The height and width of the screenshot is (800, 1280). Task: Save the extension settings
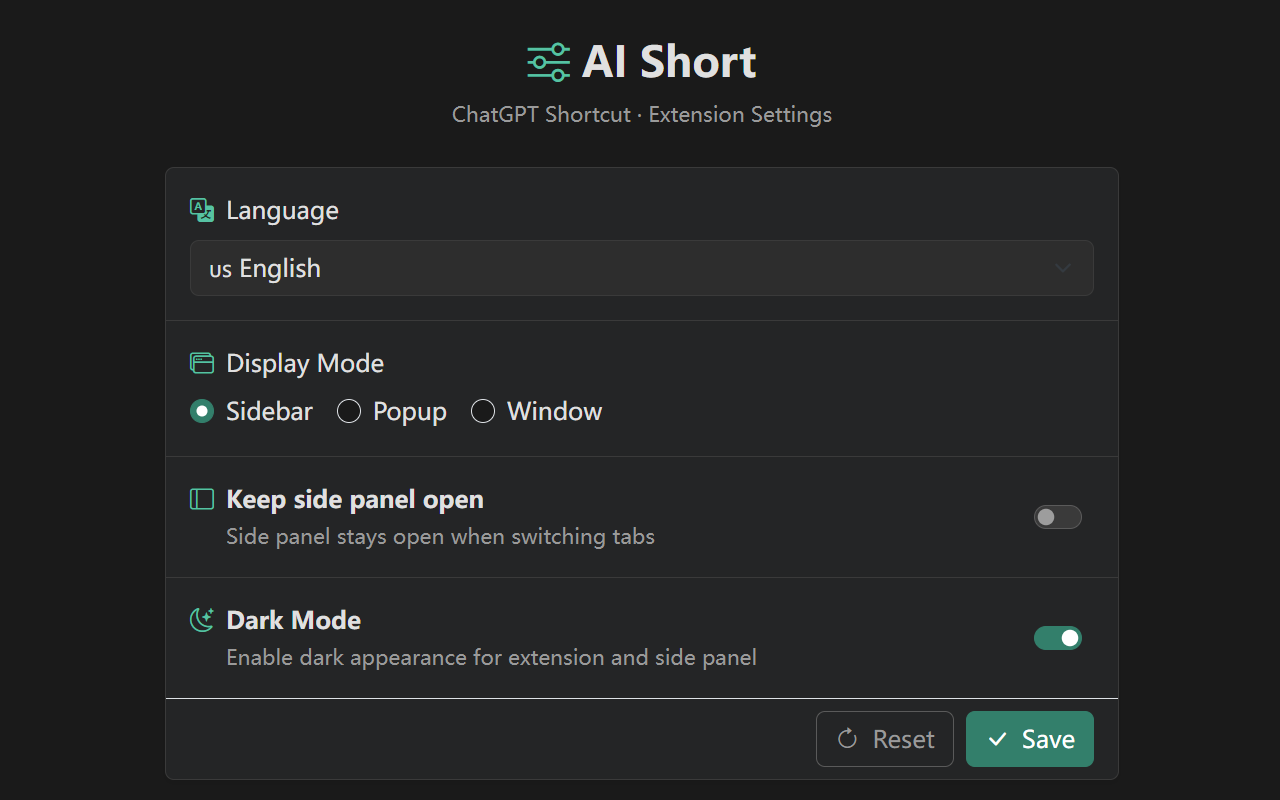pyautogui.click(x=1029, y=739)
